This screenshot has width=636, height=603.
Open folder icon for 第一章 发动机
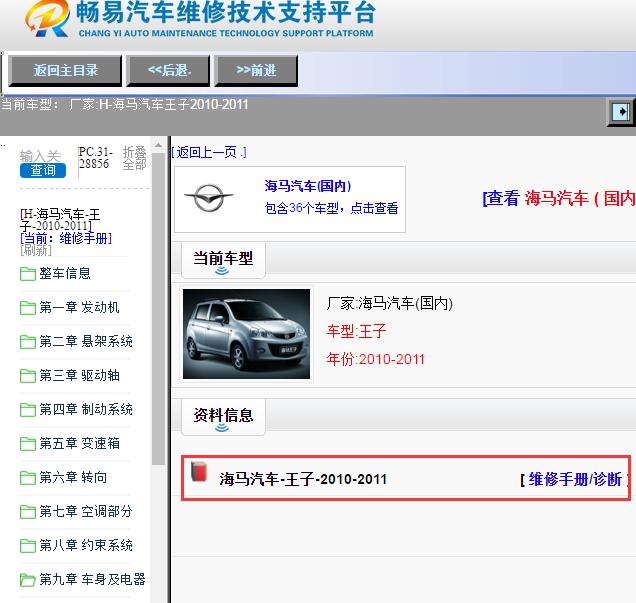tap(28, 308)
